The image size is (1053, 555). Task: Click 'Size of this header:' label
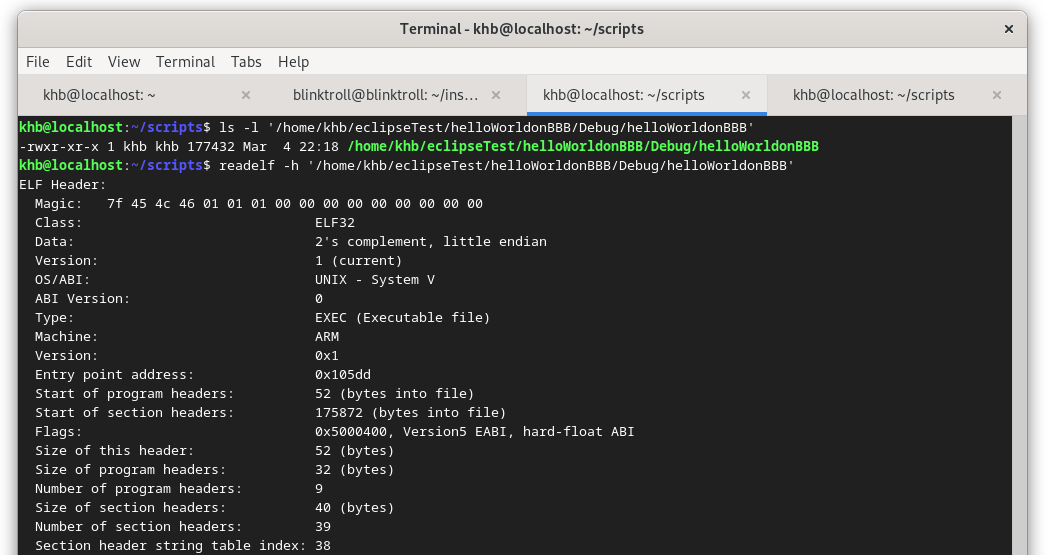(x=115, y=450)
